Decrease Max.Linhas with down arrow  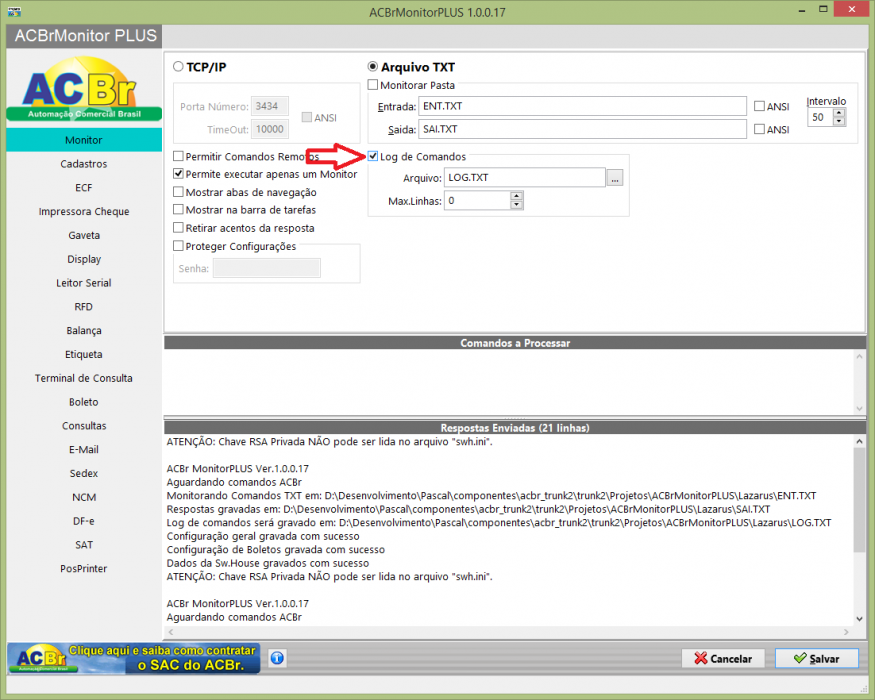(517, 205)
